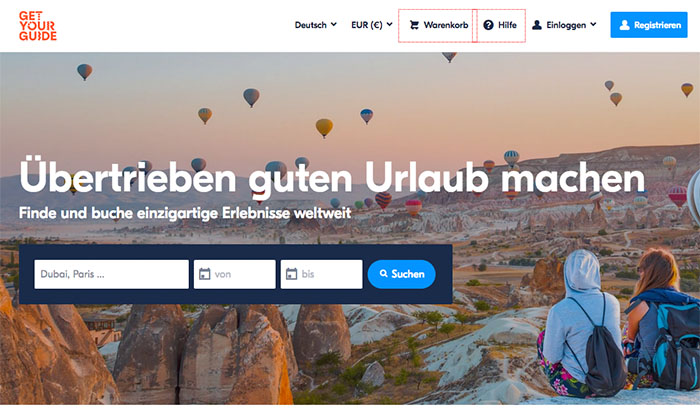The image size is (700, 416).
Task: Click the calendar icon in the von field
Action: tap(204, 274)
